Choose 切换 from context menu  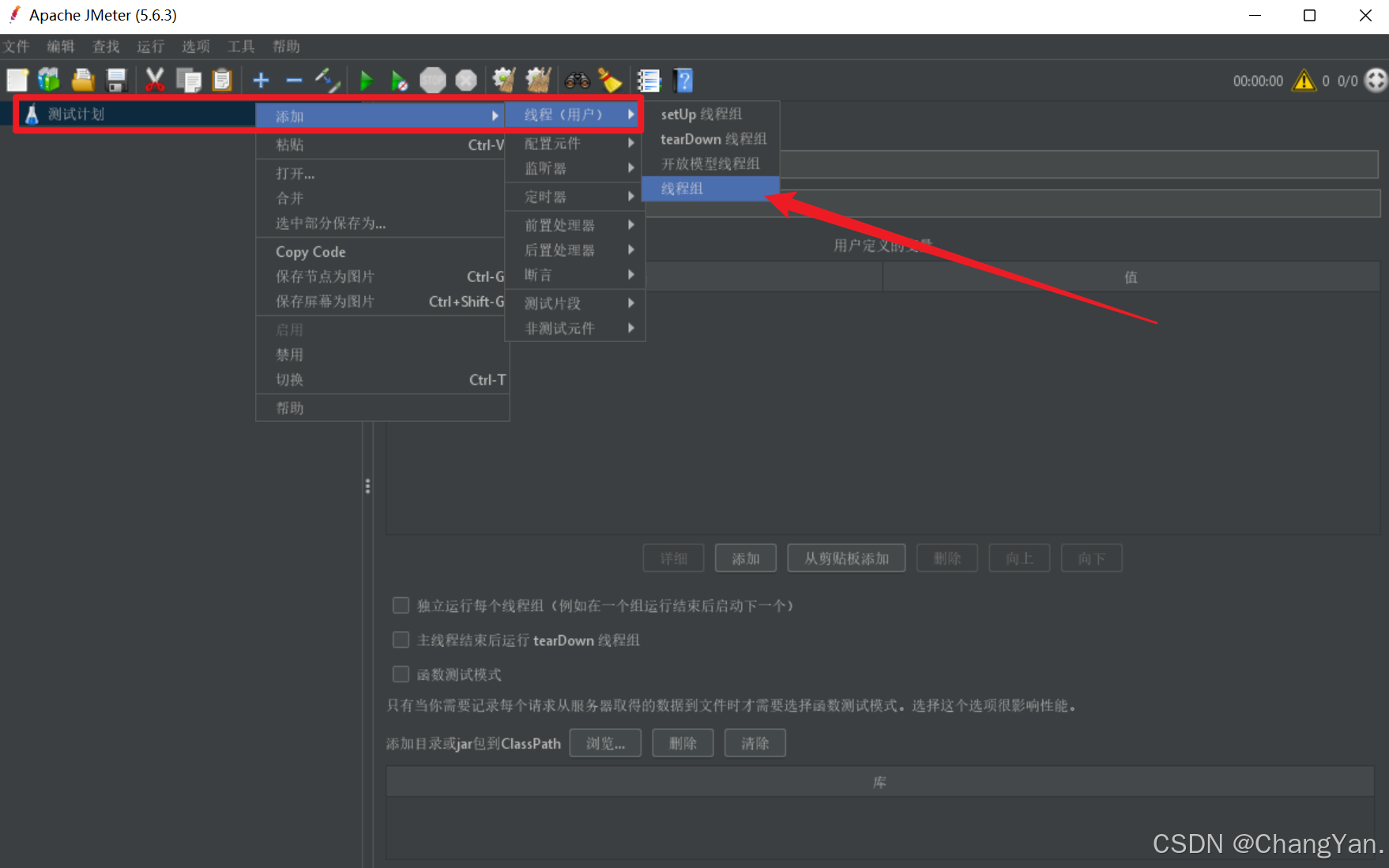click(382, 380)
